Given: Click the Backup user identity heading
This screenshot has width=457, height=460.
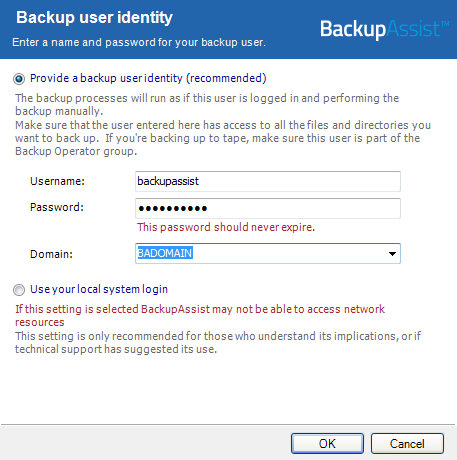Looking at the screenshot, I should (x=94, y=17).
